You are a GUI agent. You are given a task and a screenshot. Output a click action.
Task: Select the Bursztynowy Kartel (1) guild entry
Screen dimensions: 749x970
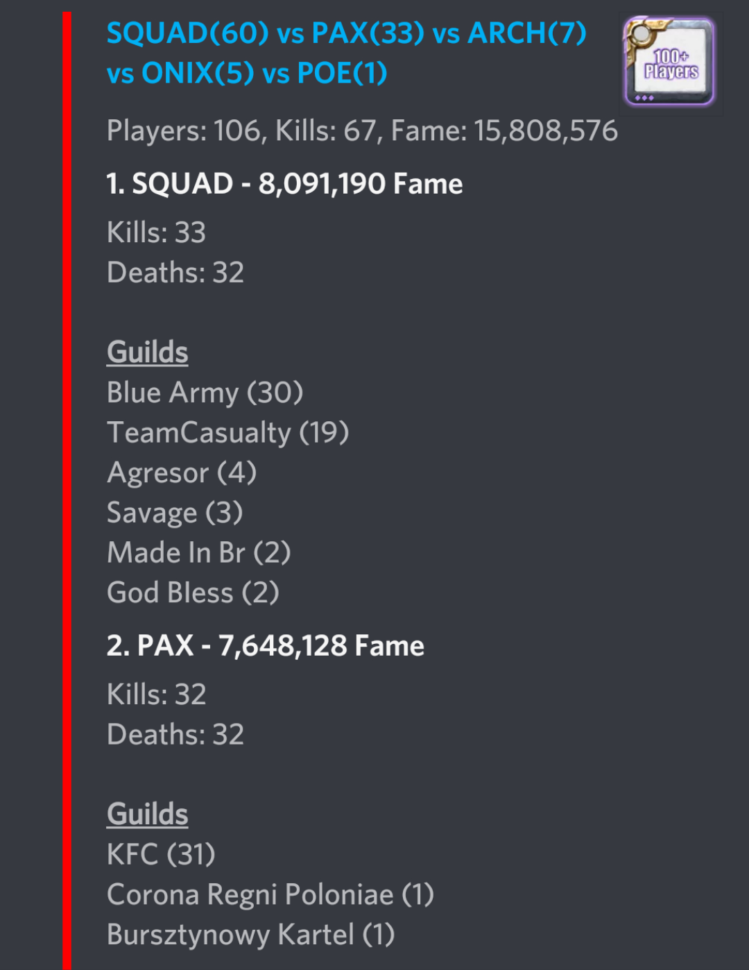click(250, 935)
